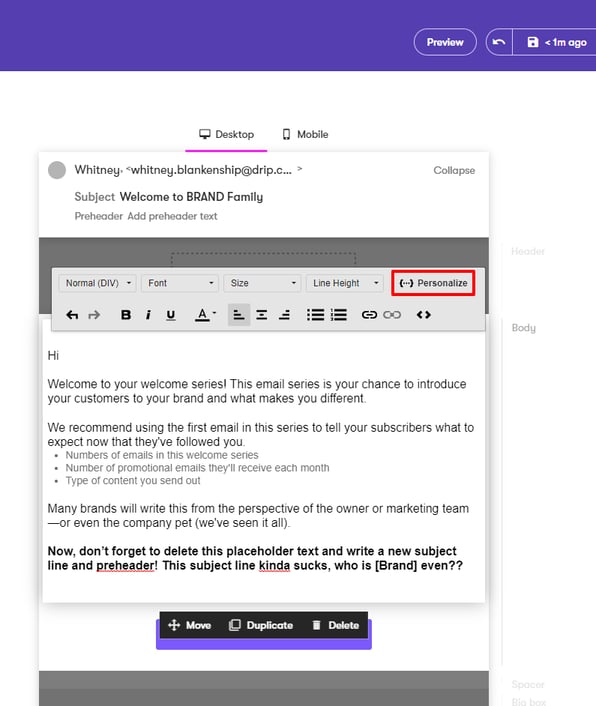Open the Font dropdown
The height and width of the screenshot is (706, 596).
(180, 283)
